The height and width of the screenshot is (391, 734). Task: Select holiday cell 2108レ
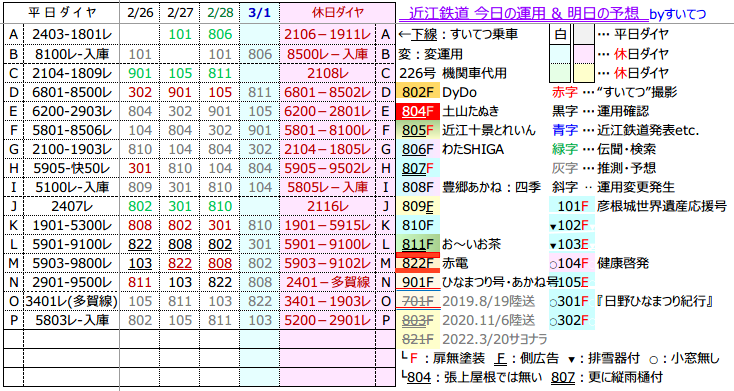328,73
